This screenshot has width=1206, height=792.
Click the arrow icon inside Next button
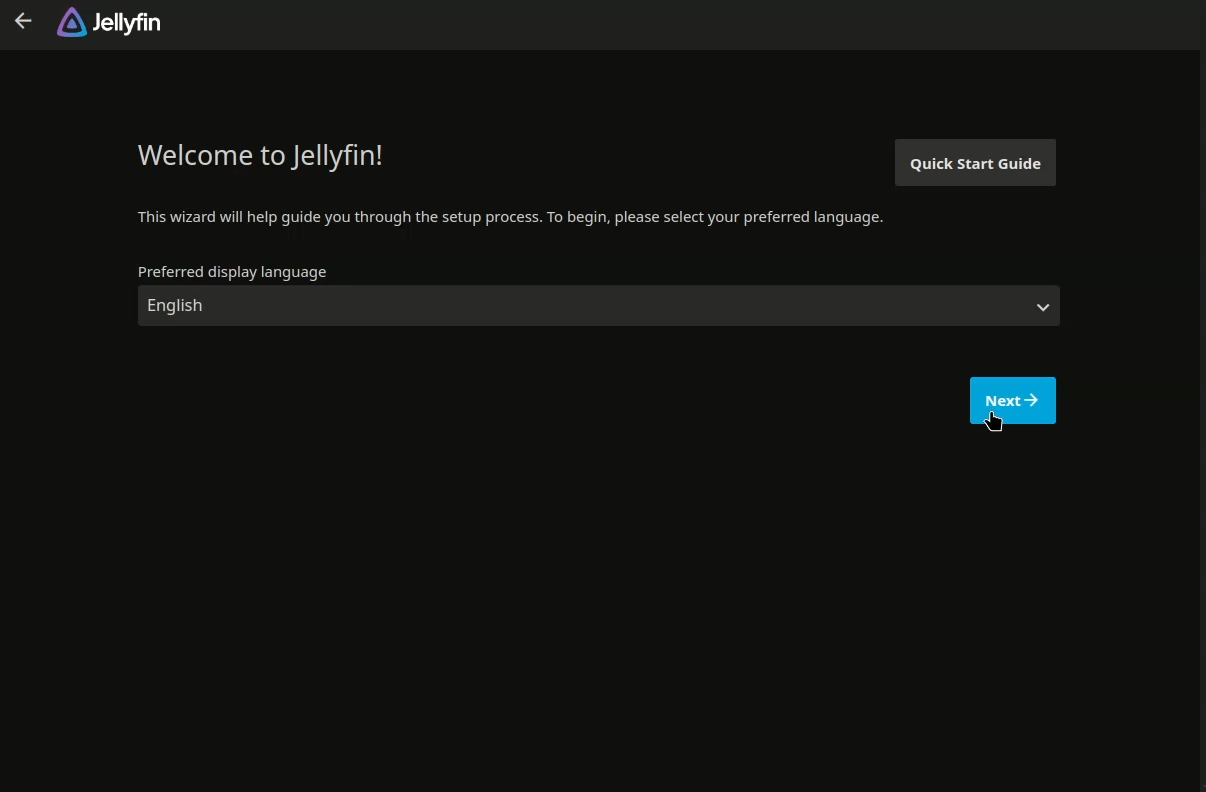(1031, 400)
